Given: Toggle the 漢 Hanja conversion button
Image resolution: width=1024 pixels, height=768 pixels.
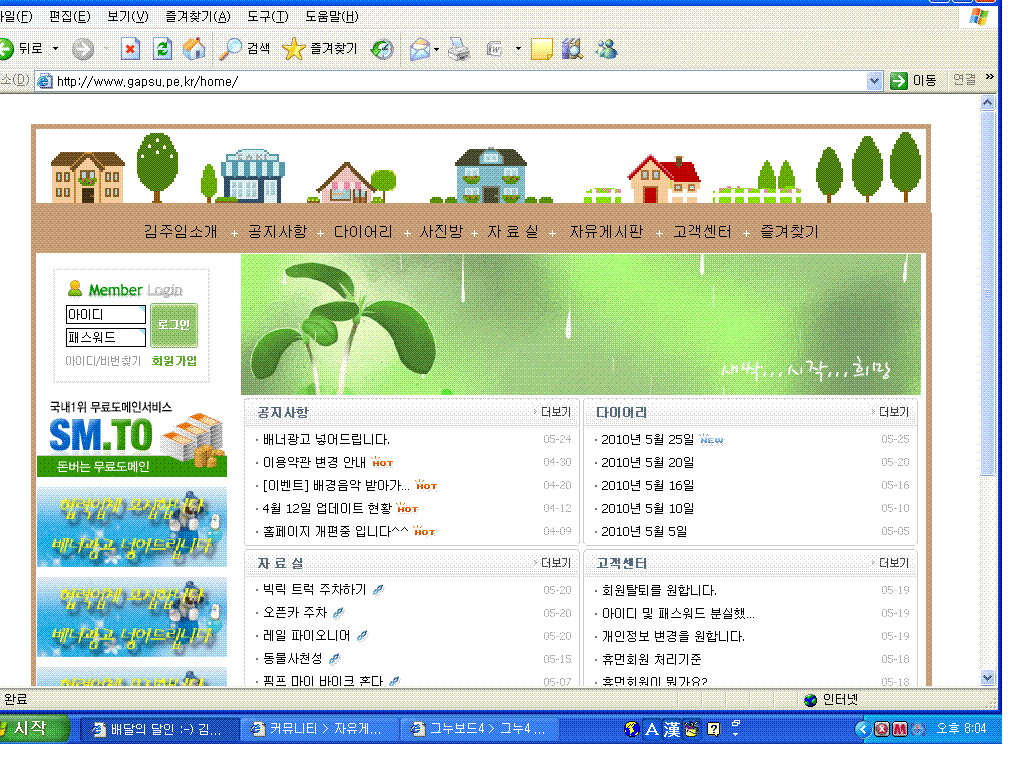Looking at the screenshot, I should coord(671,730).
